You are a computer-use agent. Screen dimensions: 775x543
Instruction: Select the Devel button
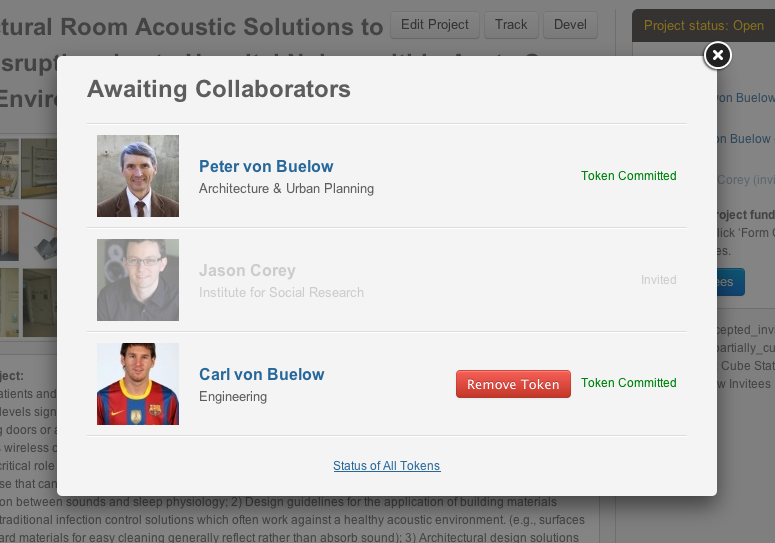(576, 25)
